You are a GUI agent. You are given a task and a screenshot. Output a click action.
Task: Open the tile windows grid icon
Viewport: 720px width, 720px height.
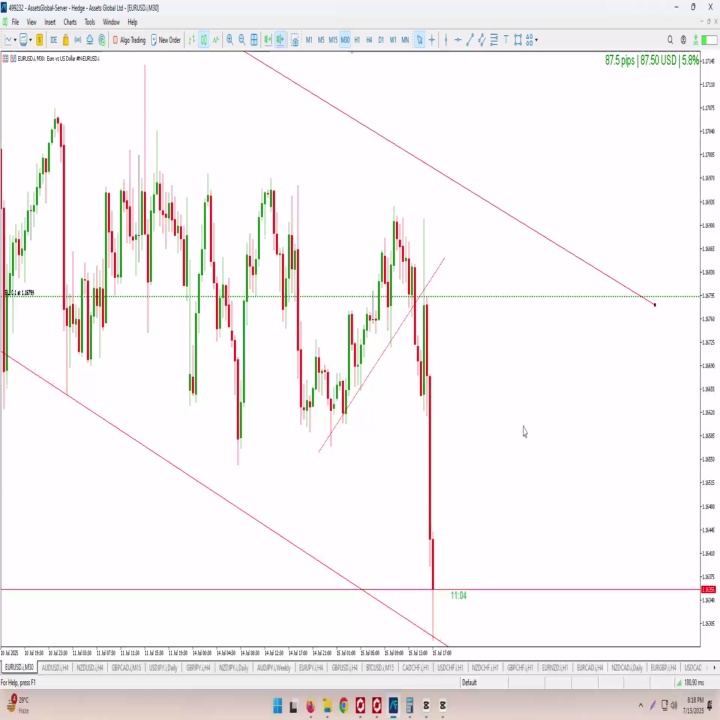point(254,40)
